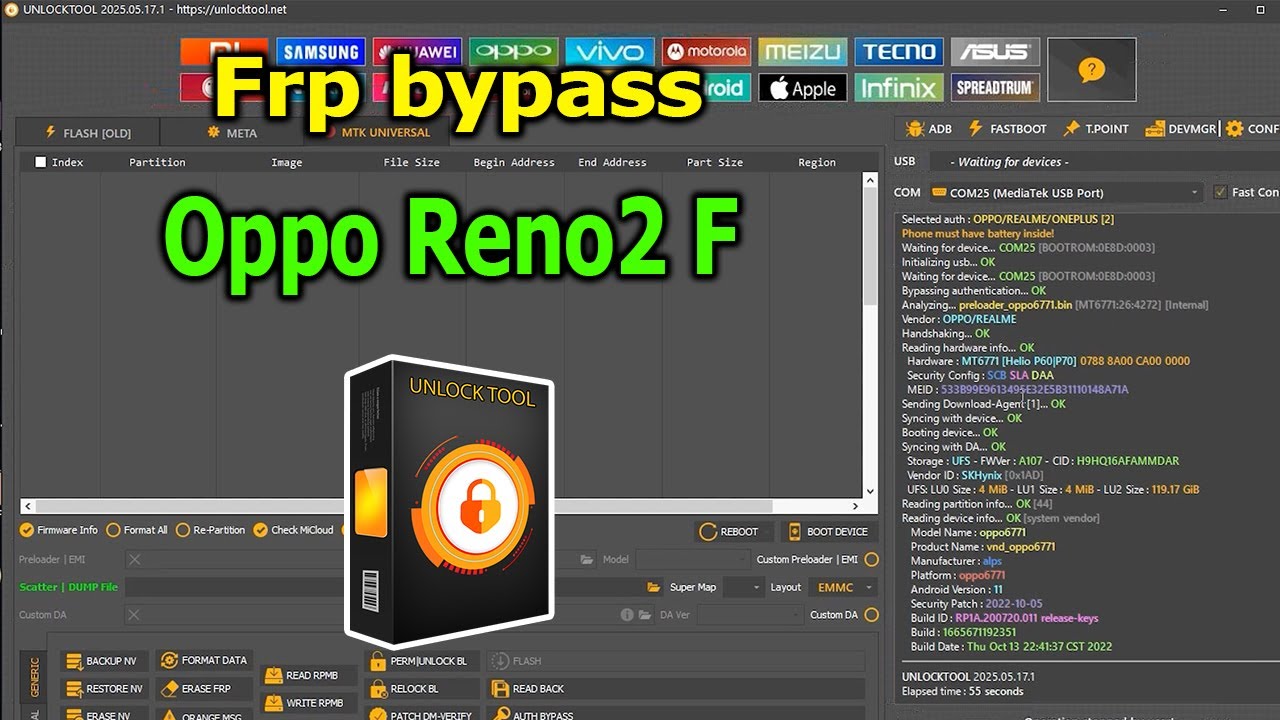Click the partition table's left scroll arrow

27,507
